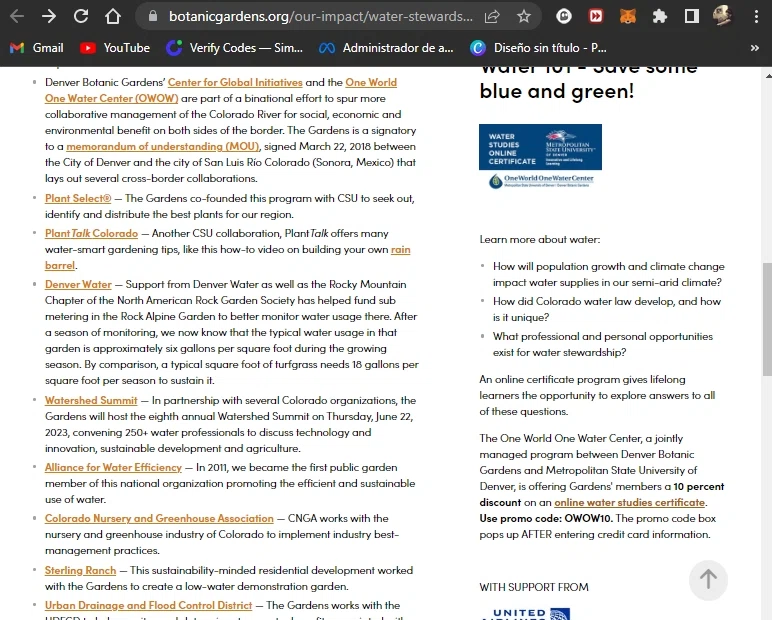Go back to the previous page
772x620 pixels.
coord(17,16)
